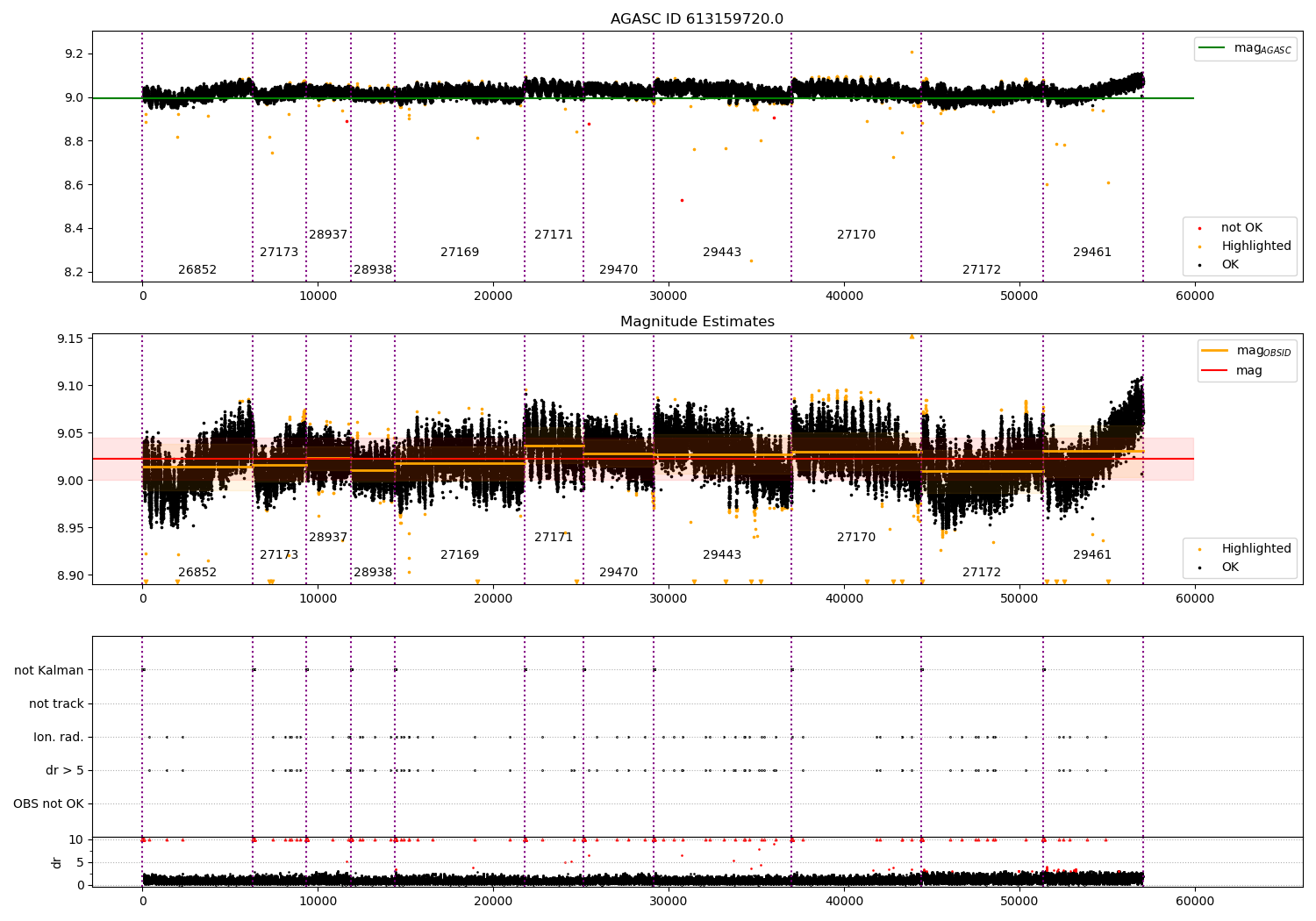Image resolution: width=1316 pixels, height=921 pixels.
Task: Click obsid label 29470 in Magnitude Estimates plot
Action: pos(619,573)
